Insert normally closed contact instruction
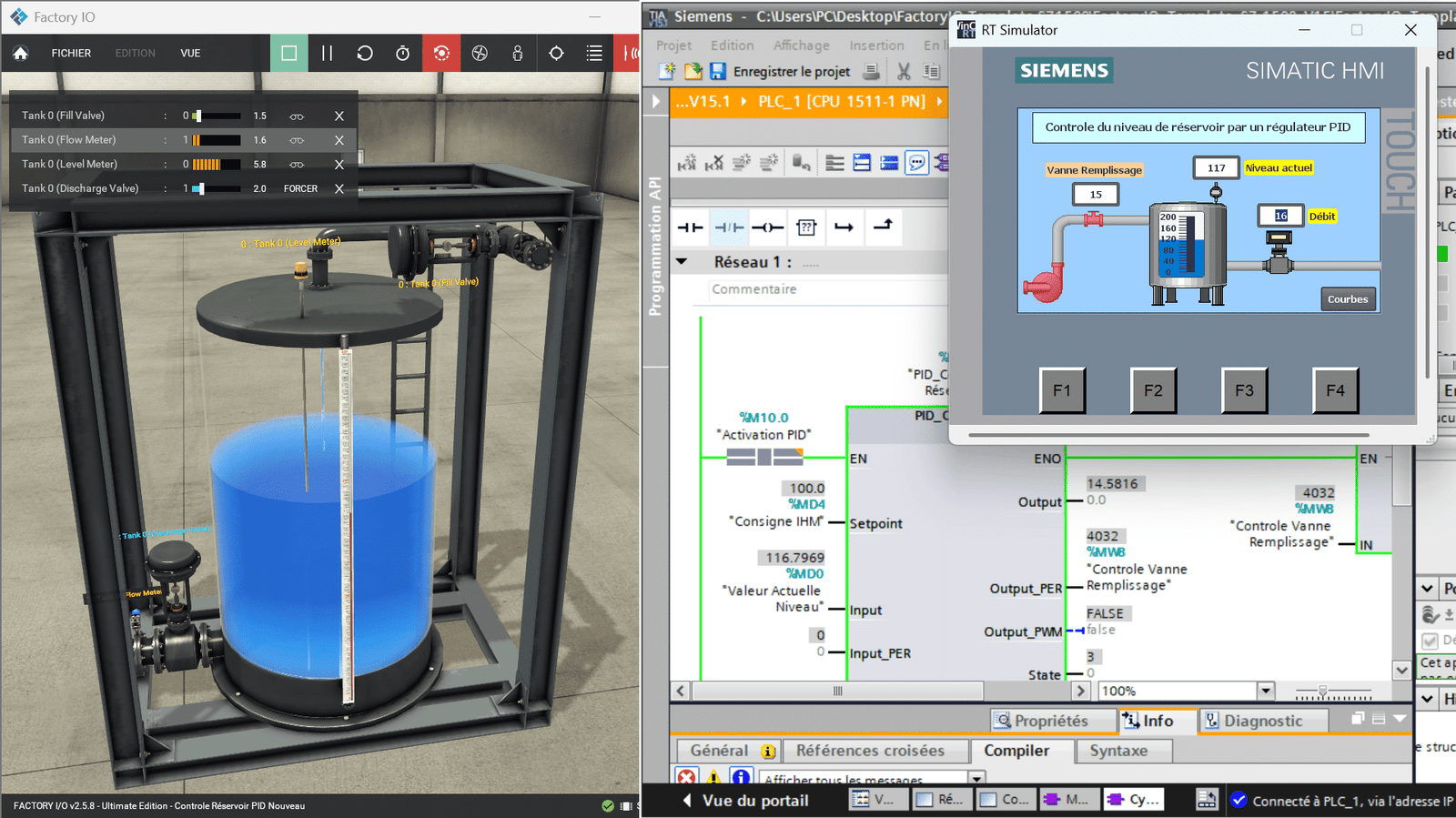Image resolution: width=1456 pixels, height=818 pixels. click(729, 227)
